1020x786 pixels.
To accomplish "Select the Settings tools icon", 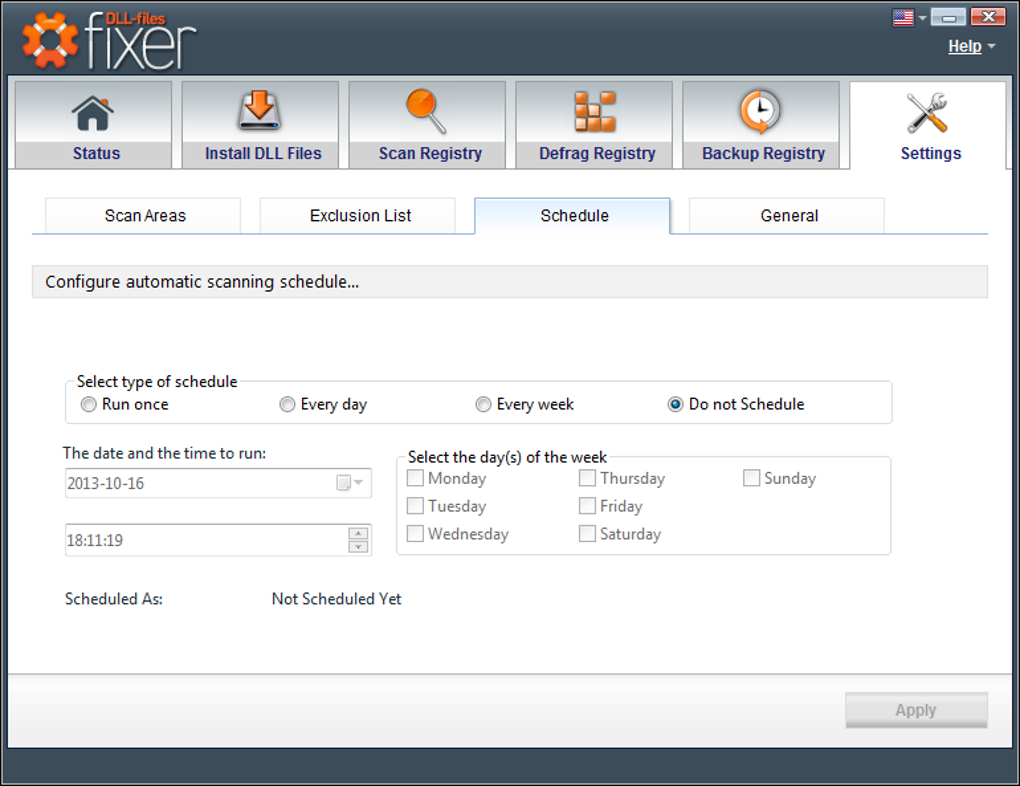I will point(928,113).
